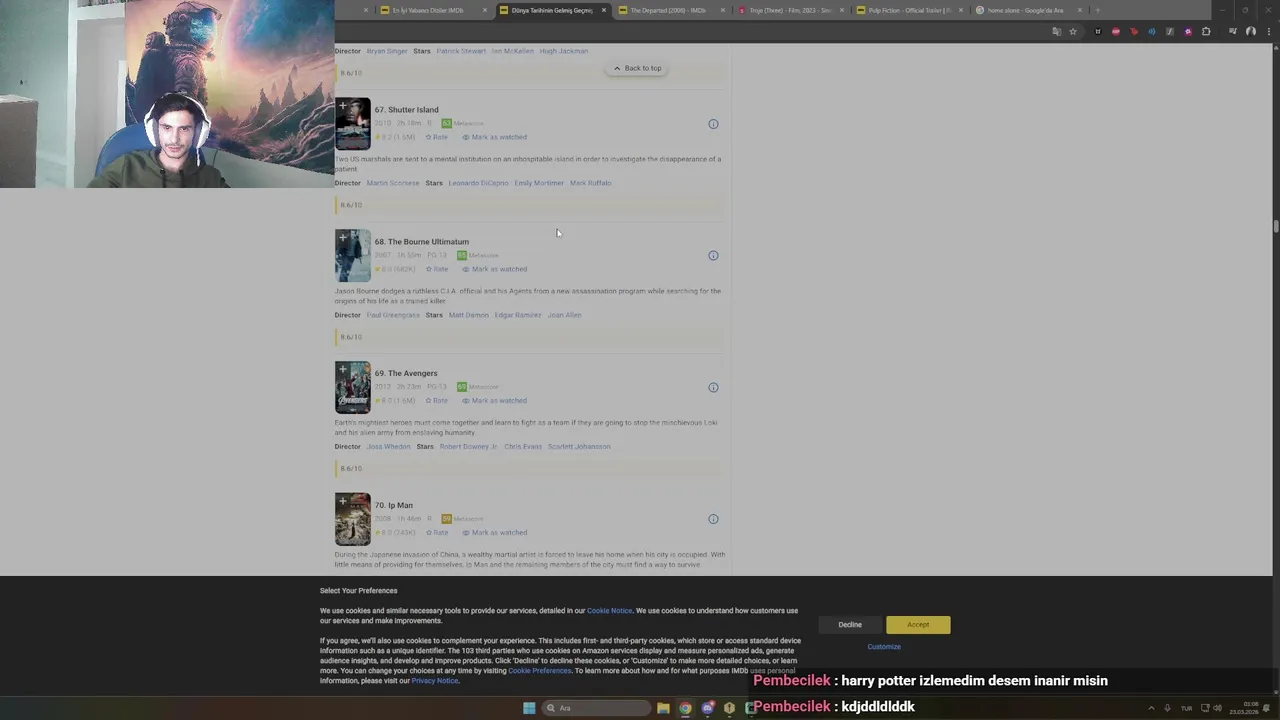Open director Paul Greengrass link
The height and width of the screenshot is (720, 1280).
[x=393, y=315]
